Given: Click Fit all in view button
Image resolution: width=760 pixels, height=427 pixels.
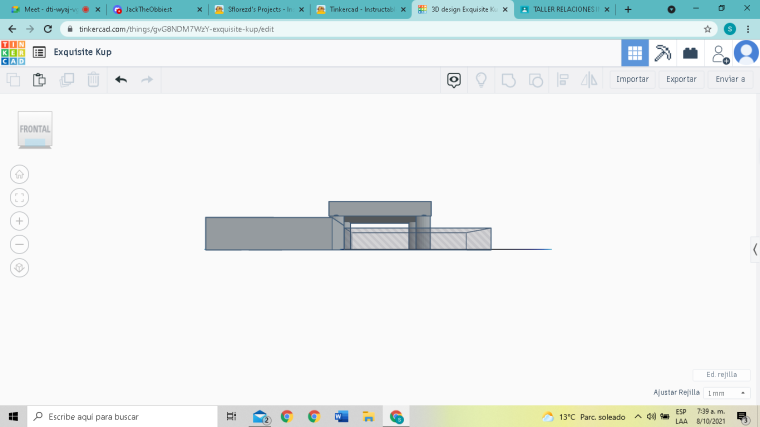Looking at the screenshot, I should 19,198.
